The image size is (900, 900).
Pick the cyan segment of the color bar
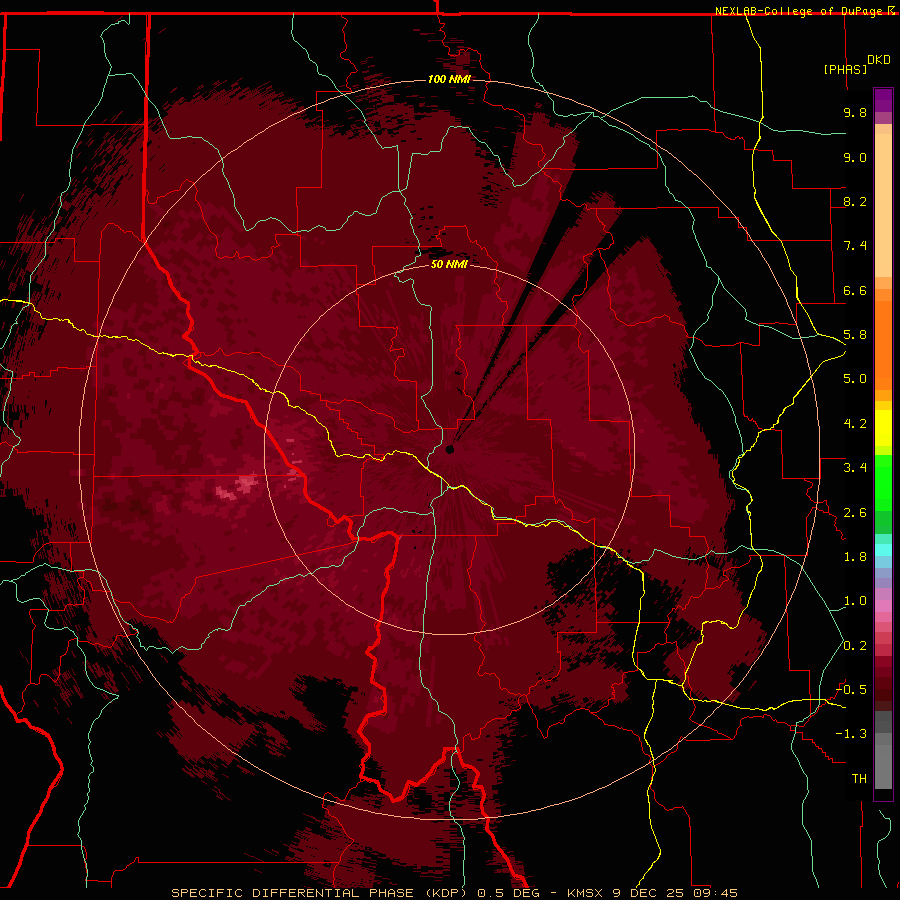pos(883,549)
